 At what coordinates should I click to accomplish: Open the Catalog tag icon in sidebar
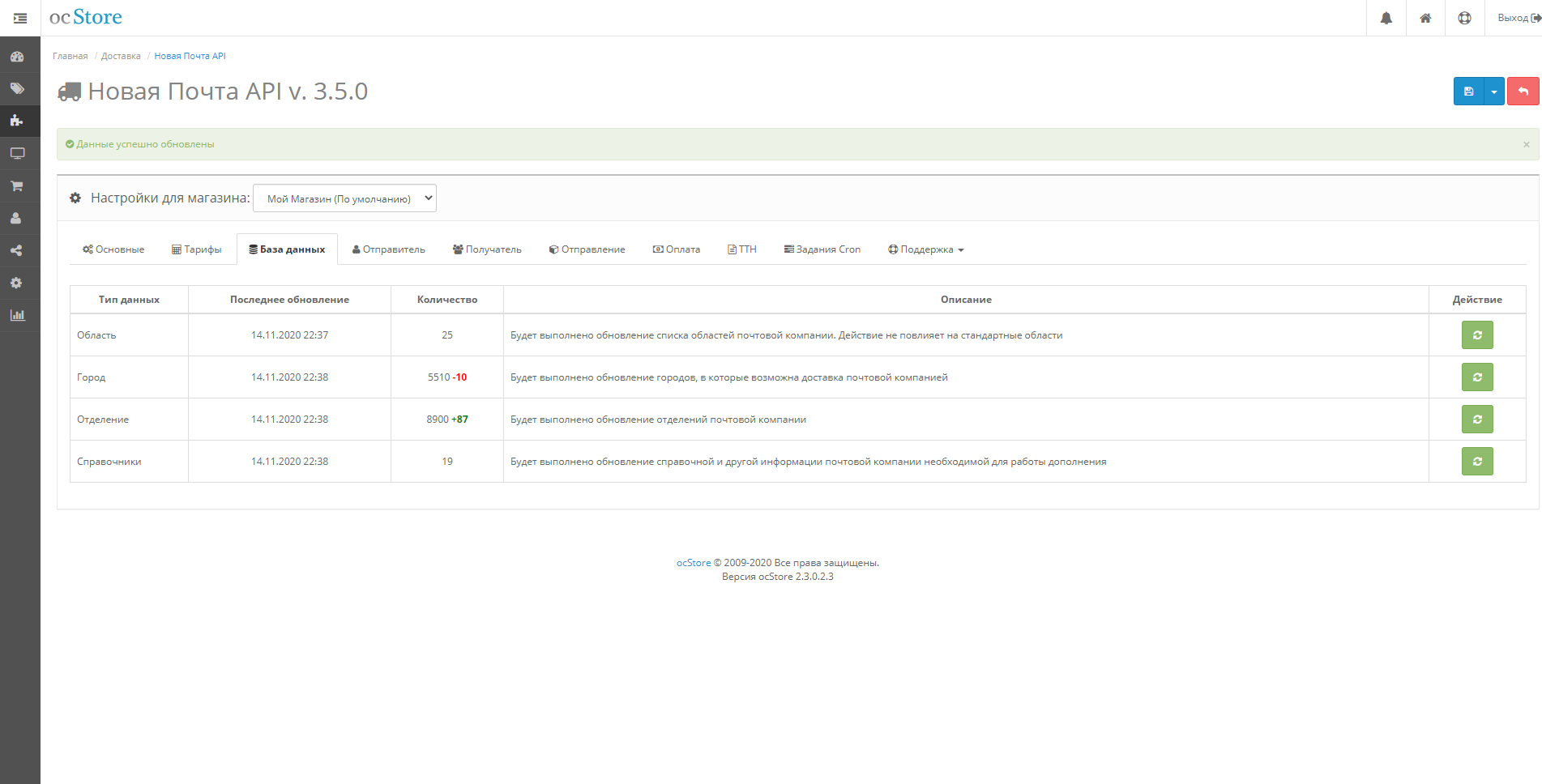click(x=17, y=89)
